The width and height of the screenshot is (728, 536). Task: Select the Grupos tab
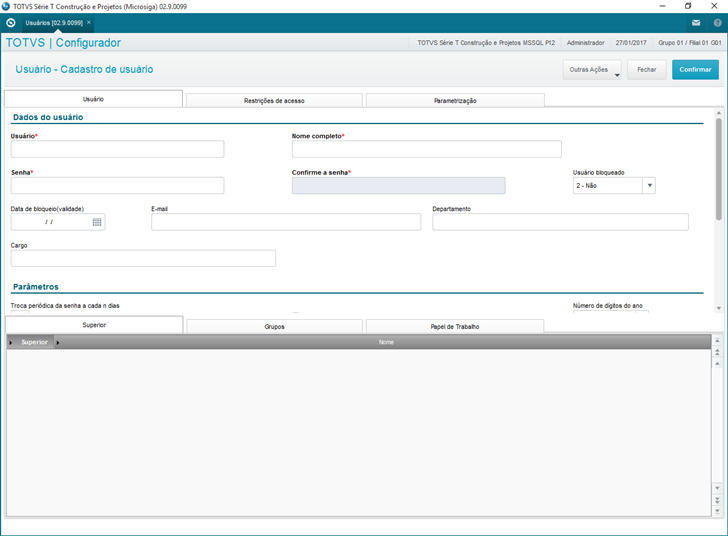(x=274, y=327)
